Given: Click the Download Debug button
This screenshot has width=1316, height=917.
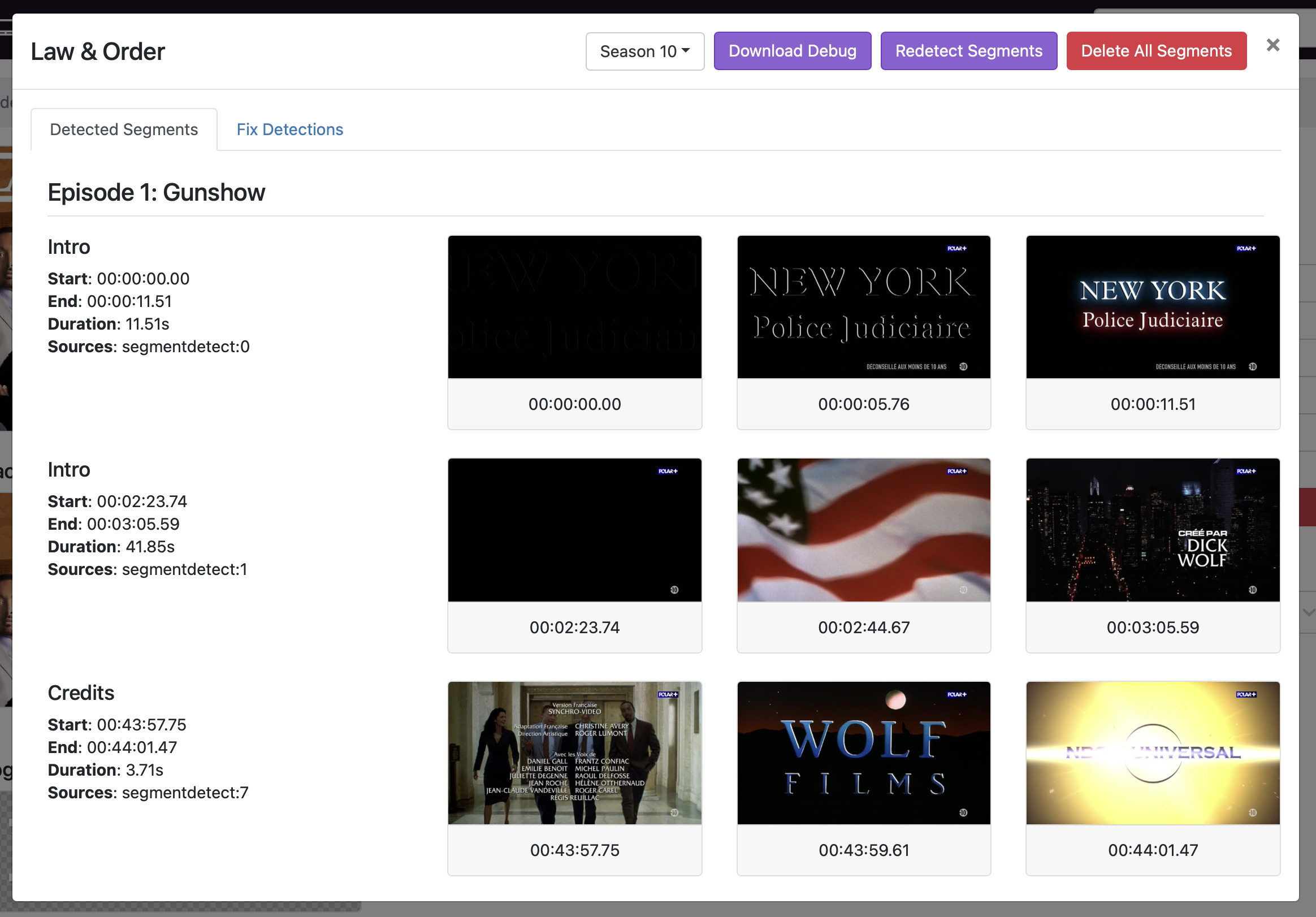Looking at the screenshot, I should coord(792,50).
